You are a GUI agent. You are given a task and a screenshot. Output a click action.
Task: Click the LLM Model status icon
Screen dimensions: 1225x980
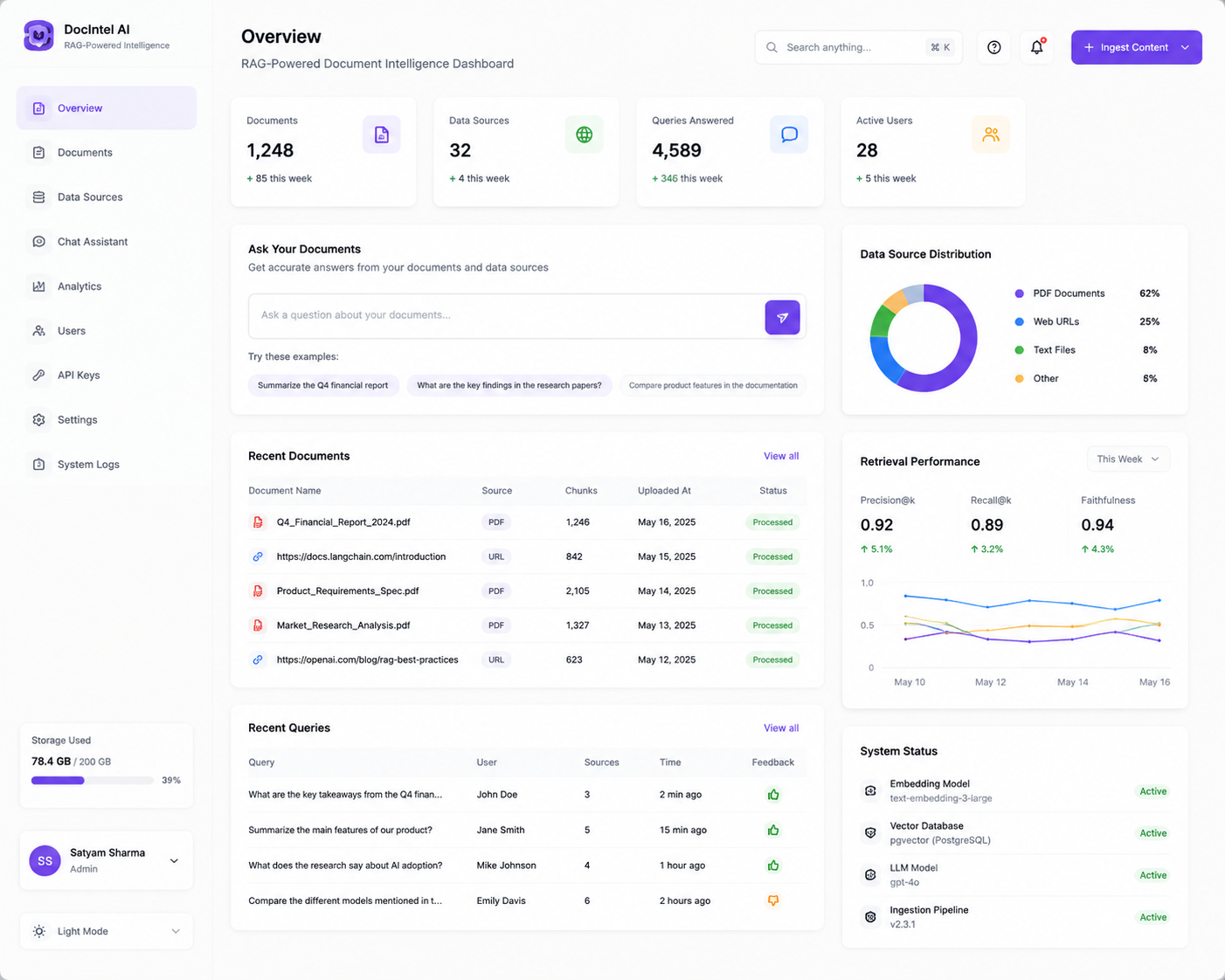(870, 874)
